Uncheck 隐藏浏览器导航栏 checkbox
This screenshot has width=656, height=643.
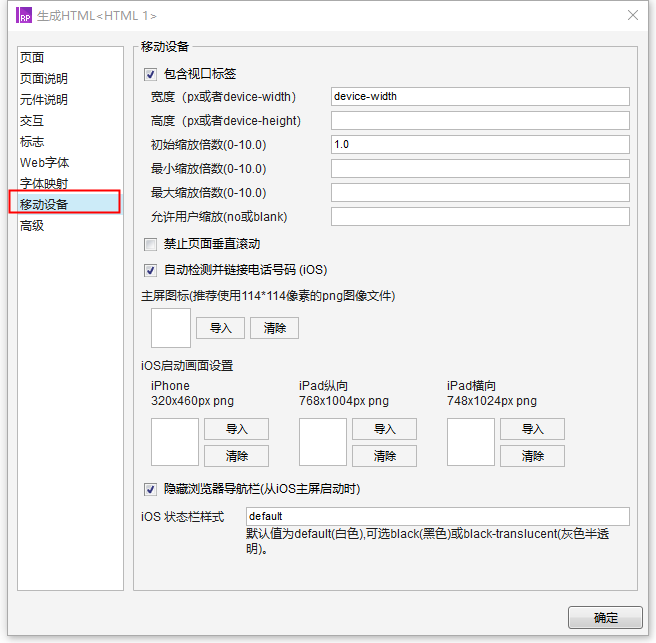[x=151, y=489]
